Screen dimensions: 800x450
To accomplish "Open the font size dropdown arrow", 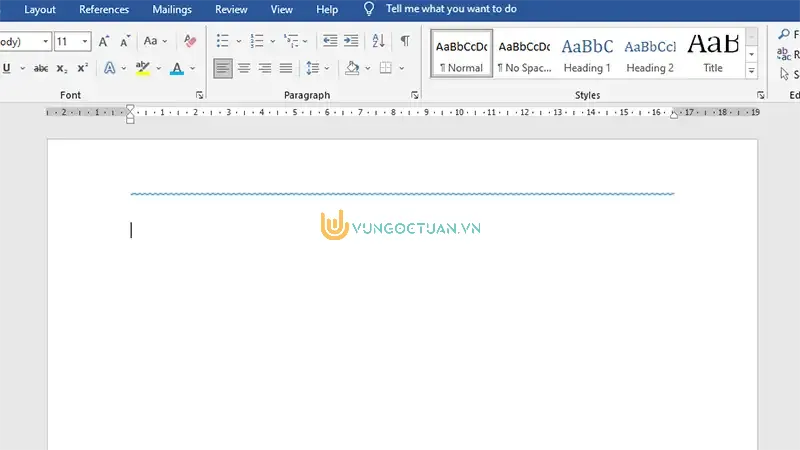I will click(85, 41).
